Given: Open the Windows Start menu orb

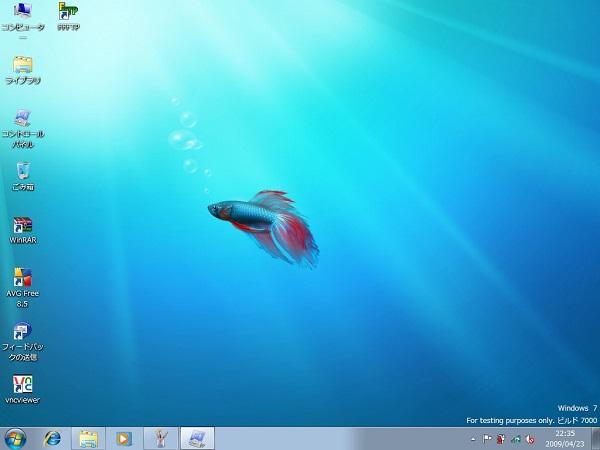Looking at the screenshot, I should 15,438.
